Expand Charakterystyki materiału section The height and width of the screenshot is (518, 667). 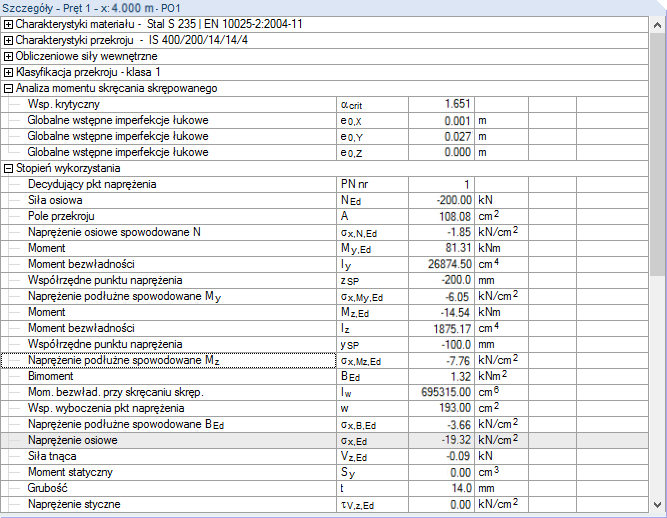click(x=8, y=25)
